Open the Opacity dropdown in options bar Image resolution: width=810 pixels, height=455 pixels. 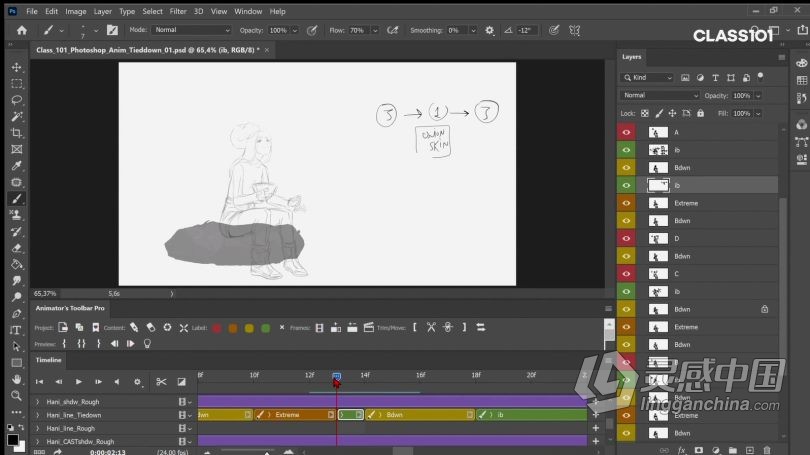295,30
